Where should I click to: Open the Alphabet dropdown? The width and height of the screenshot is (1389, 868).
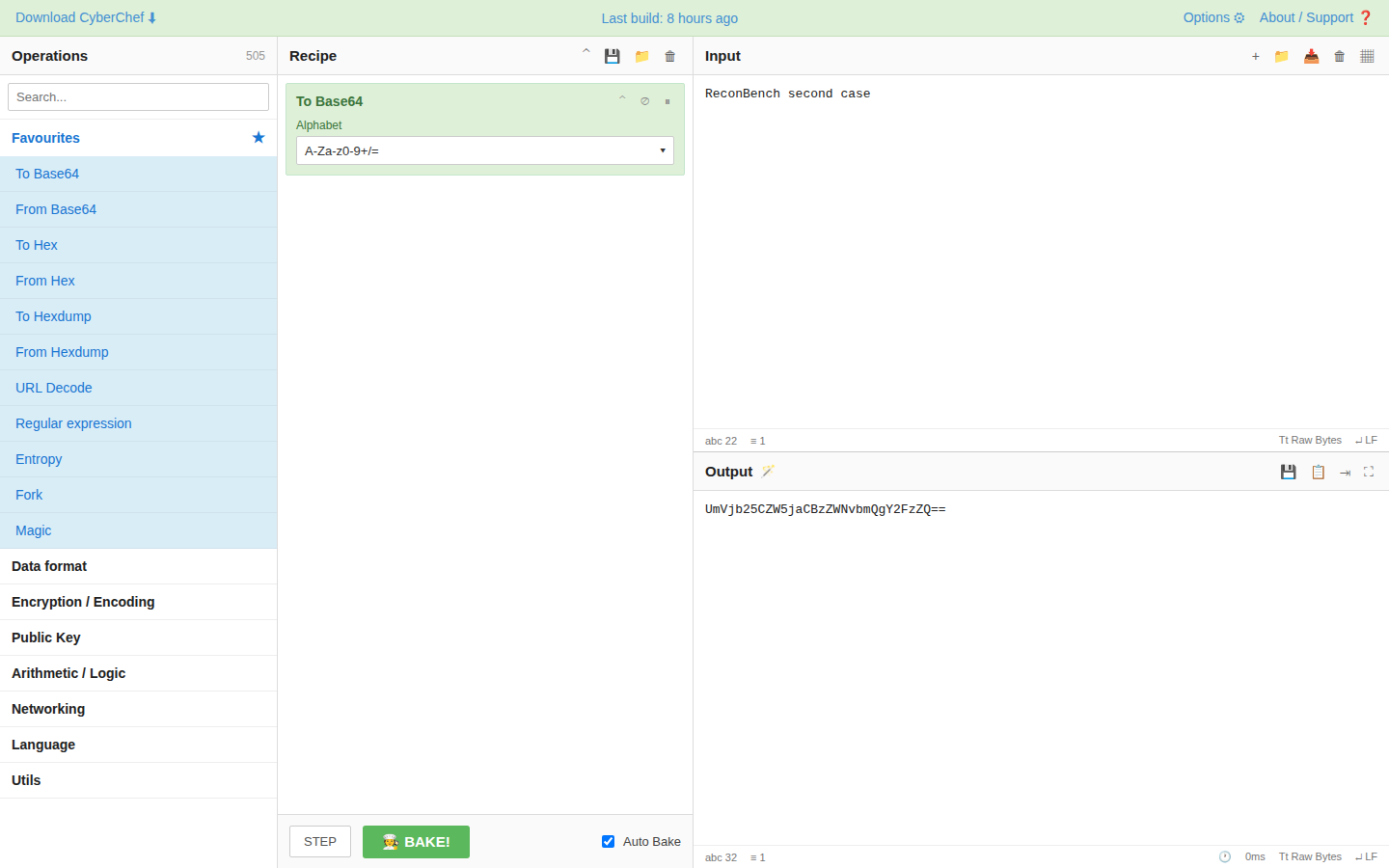click(485, 150)
